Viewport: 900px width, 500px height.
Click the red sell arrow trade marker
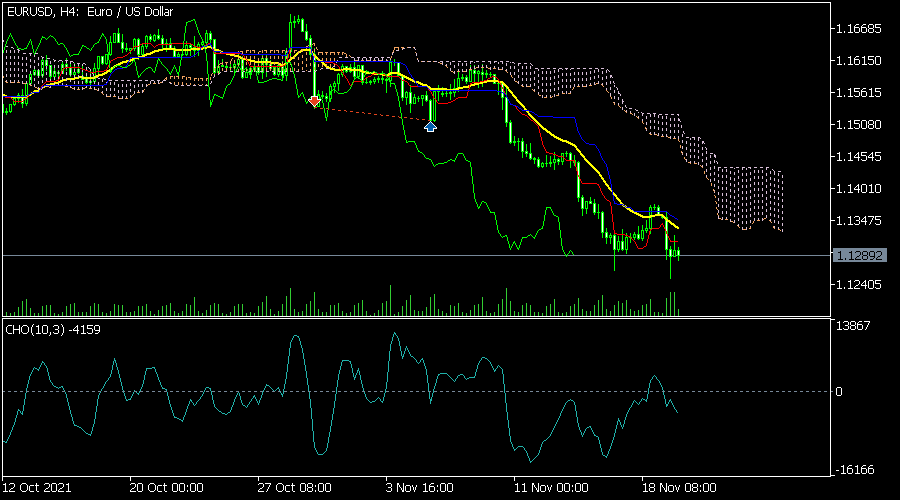click(x=314, y=102)
